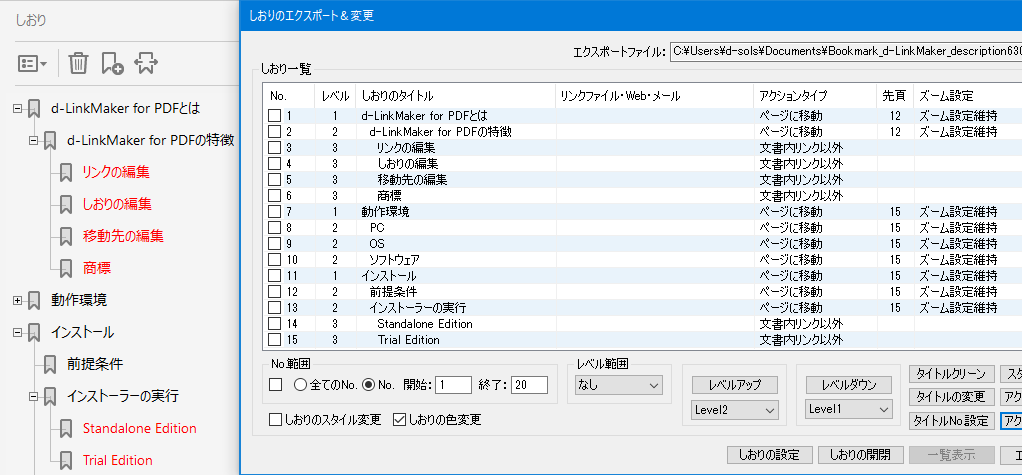Screen dimensions: 1022x475
Task: Open the Level1 dropdown under レベルダウン
Action: pos(849,409)
